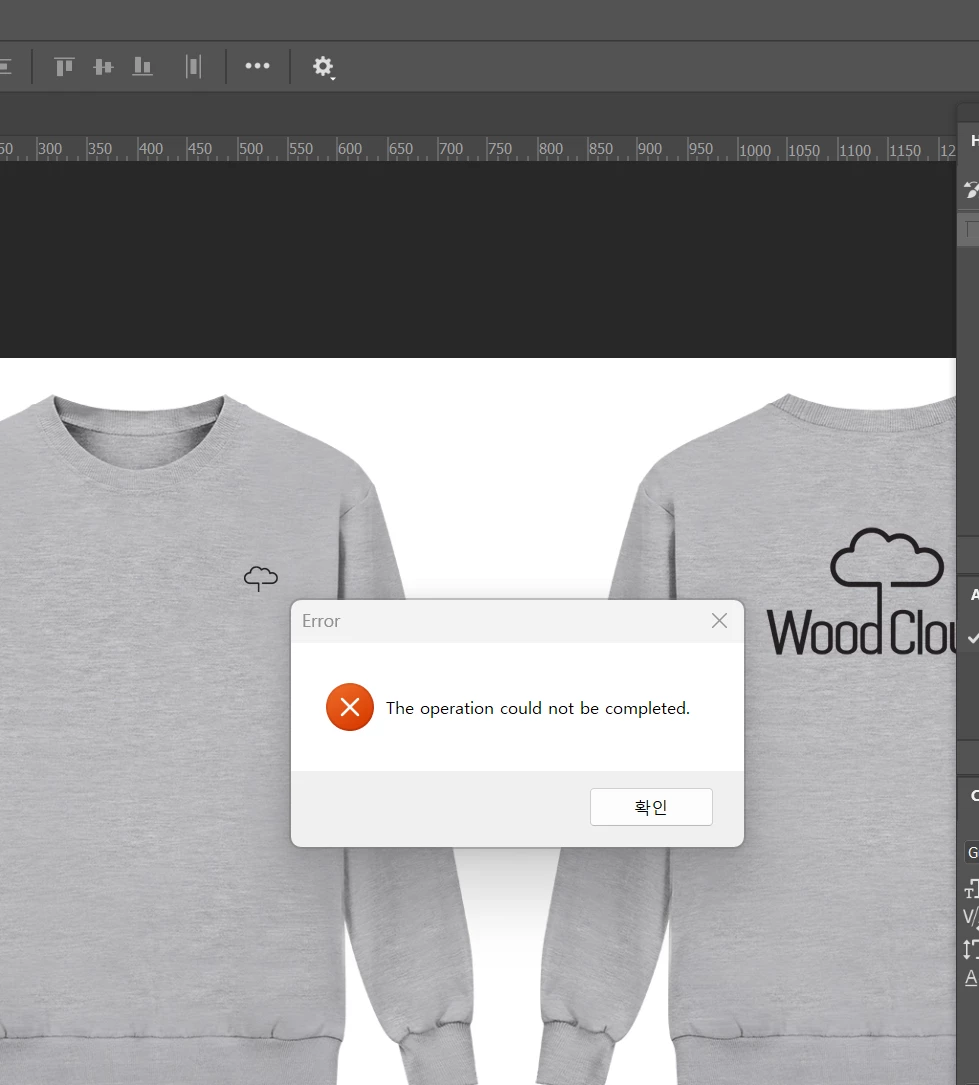
Task: Click the Error dialog title bar
Action: [x=518, y=621]
